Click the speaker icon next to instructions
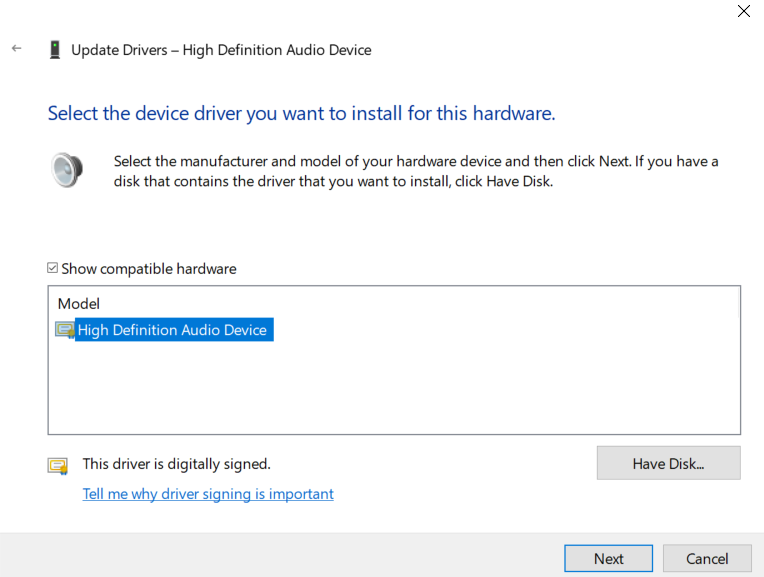Viewport: 764px width, 577px height. point(67,170)
